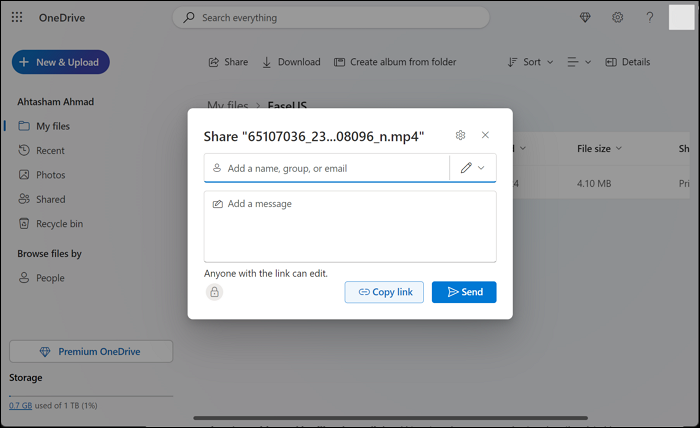Click the Send button

coord(464,292)
